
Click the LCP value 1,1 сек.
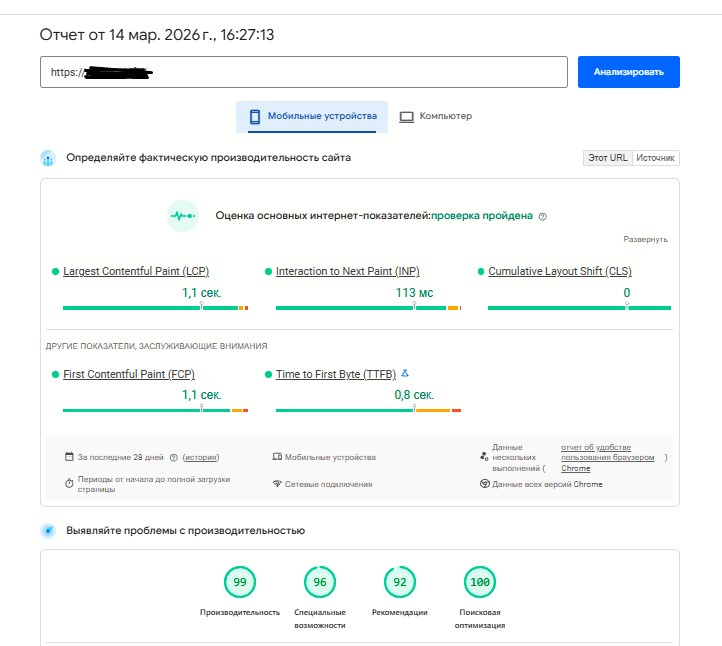(x=202, y=293)
